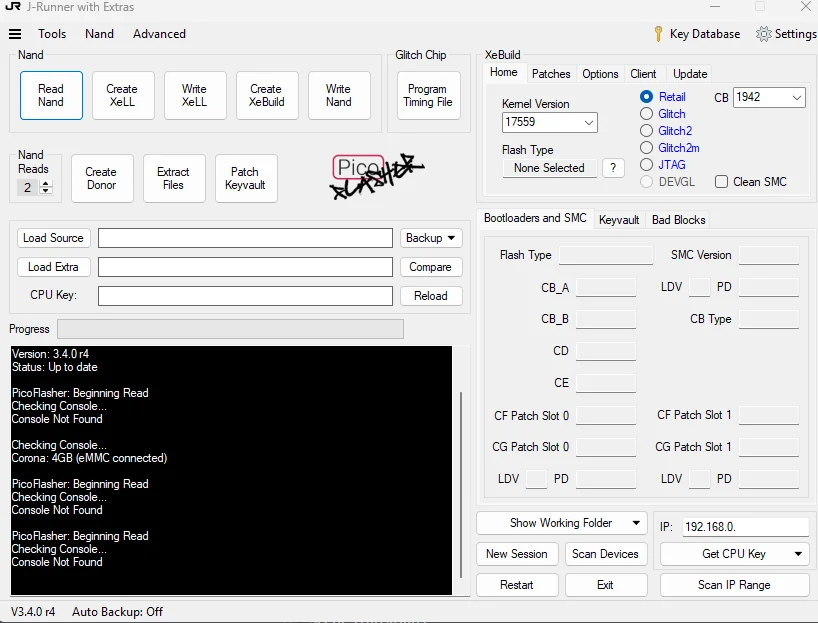The height and width of the screenshot is (623, 818).
Task: Click the Scan IP Range button
Action: coord(735,585)
